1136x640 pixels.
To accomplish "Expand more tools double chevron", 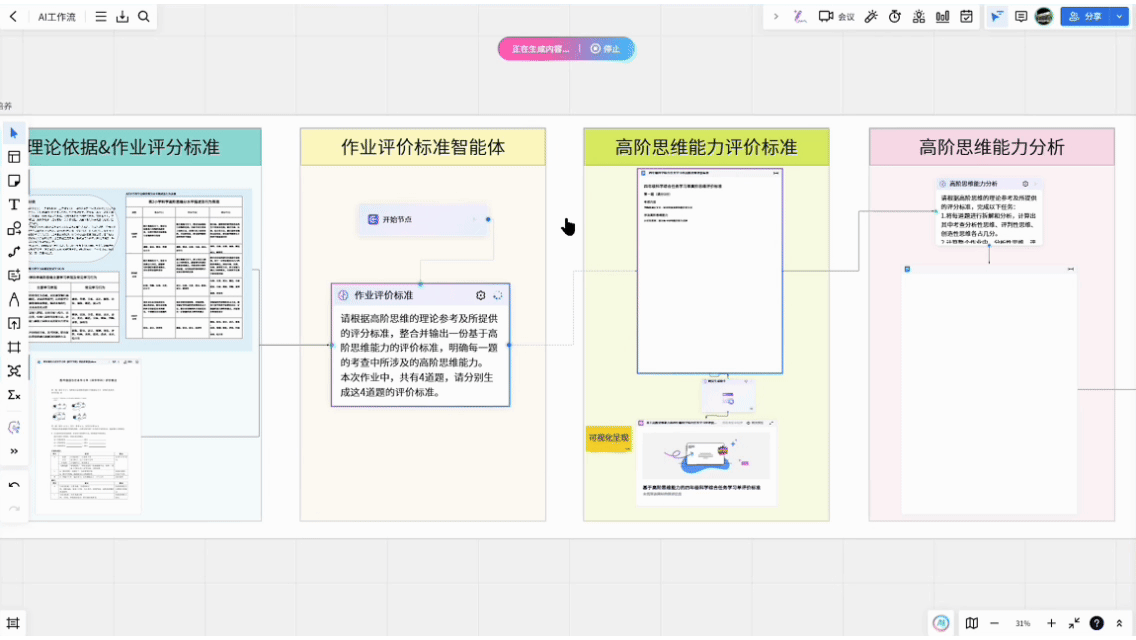I will pyautogui.click(x=14, y=452).
